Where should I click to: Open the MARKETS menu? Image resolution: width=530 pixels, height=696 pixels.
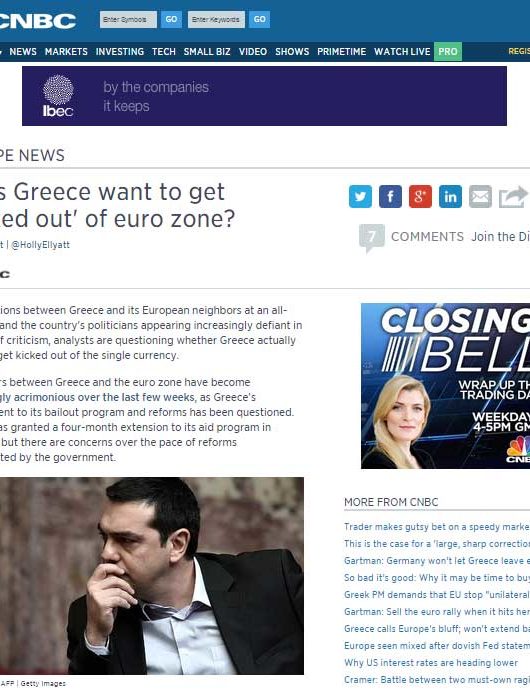coord(66,51)
